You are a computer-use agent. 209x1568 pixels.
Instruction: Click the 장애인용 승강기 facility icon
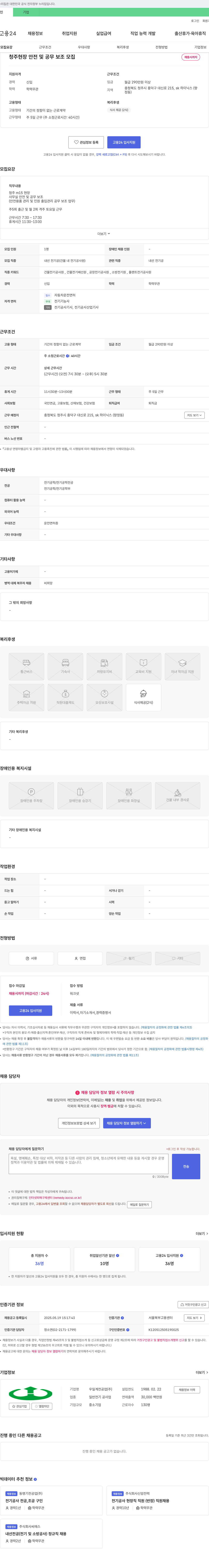[80, 796]
